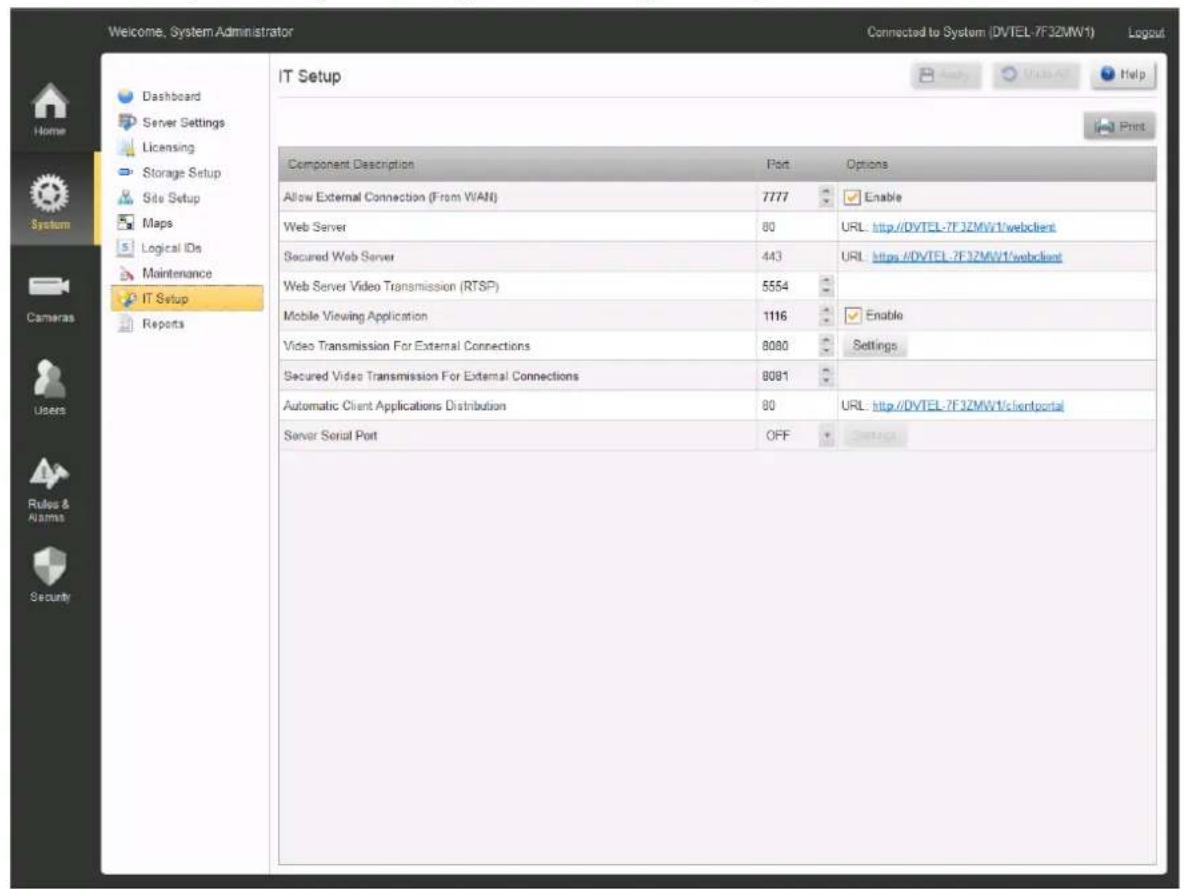Click port field 8081
The image size is (1184, 889).
[x=788, y=375]
